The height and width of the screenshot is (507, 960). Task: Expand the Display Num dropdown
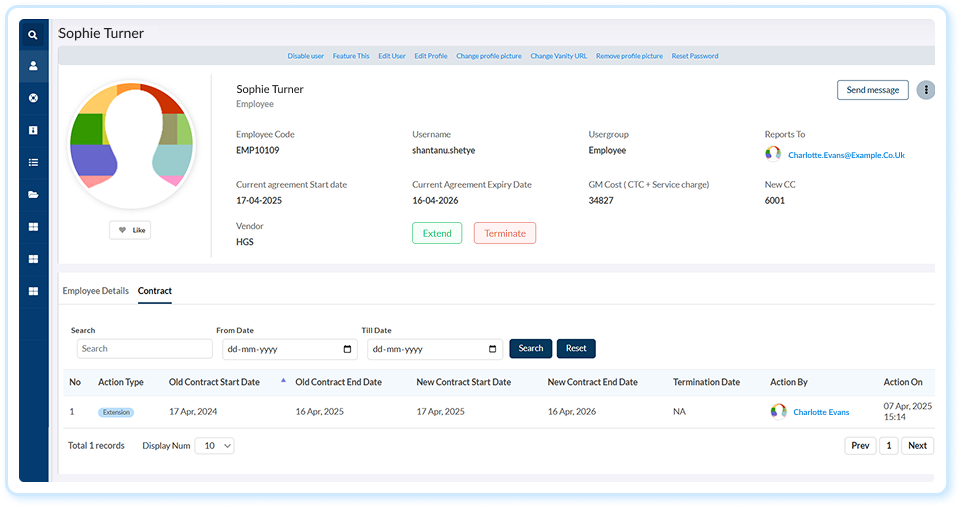[x=214, y=446]
